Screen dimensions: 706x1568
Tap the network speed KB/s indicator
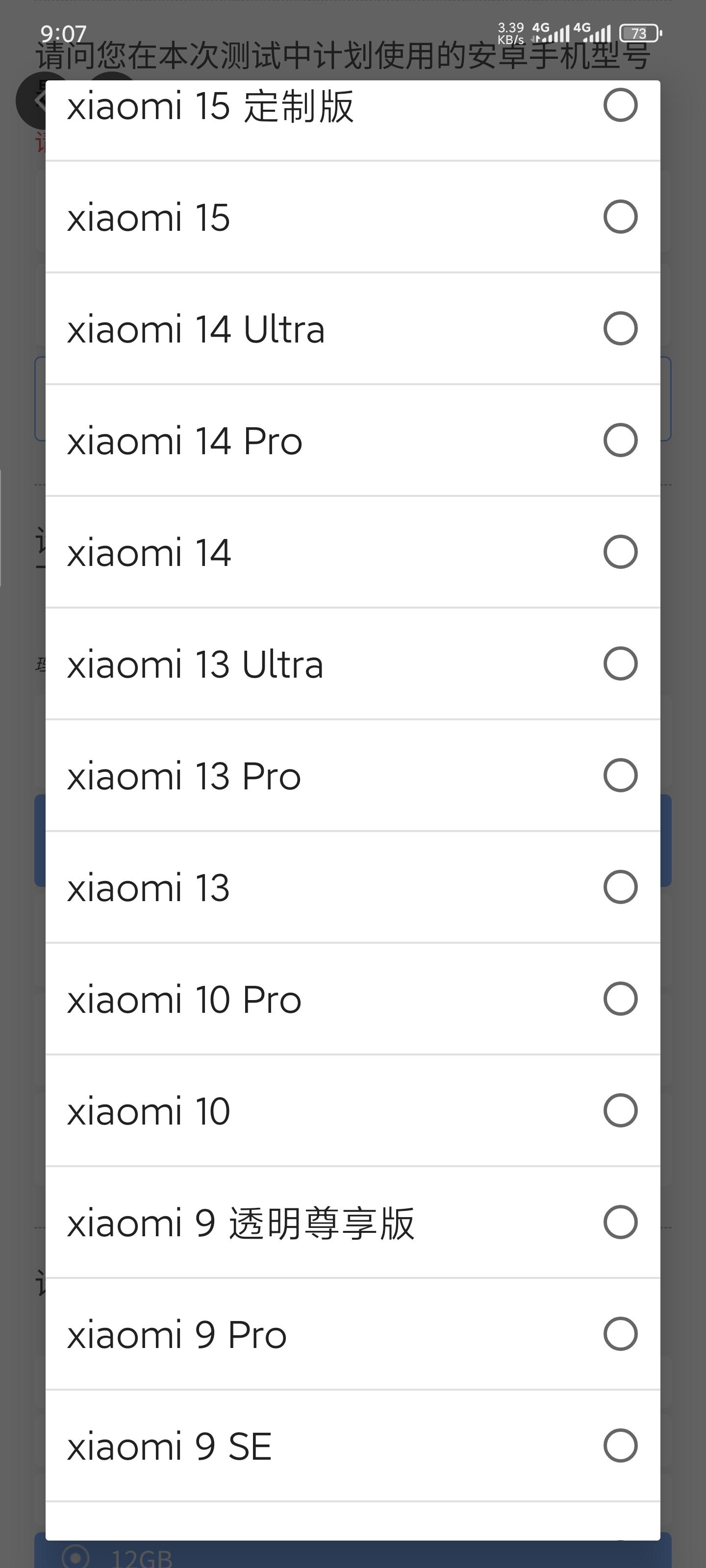510,33
